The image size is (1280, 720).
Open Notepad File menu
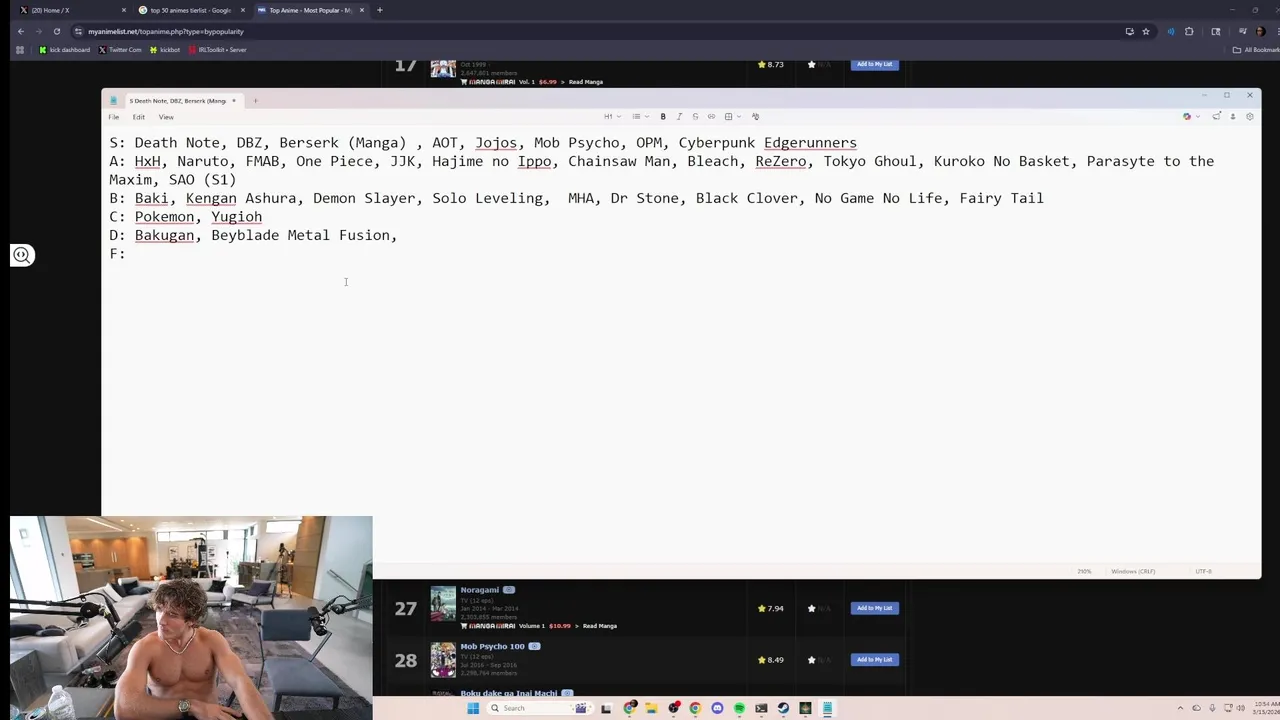114,117
